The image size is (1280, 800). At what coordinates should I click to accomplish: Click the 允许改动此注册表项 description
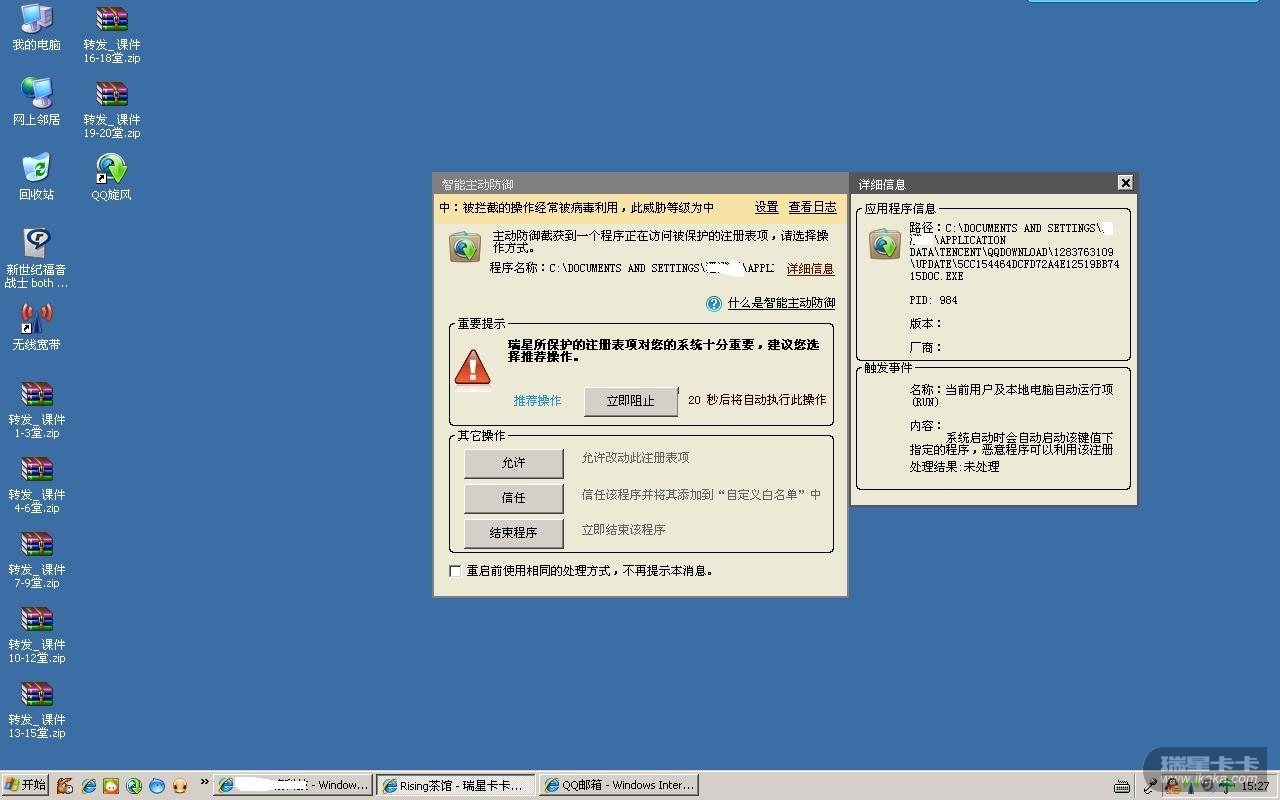tap(635, 458)
